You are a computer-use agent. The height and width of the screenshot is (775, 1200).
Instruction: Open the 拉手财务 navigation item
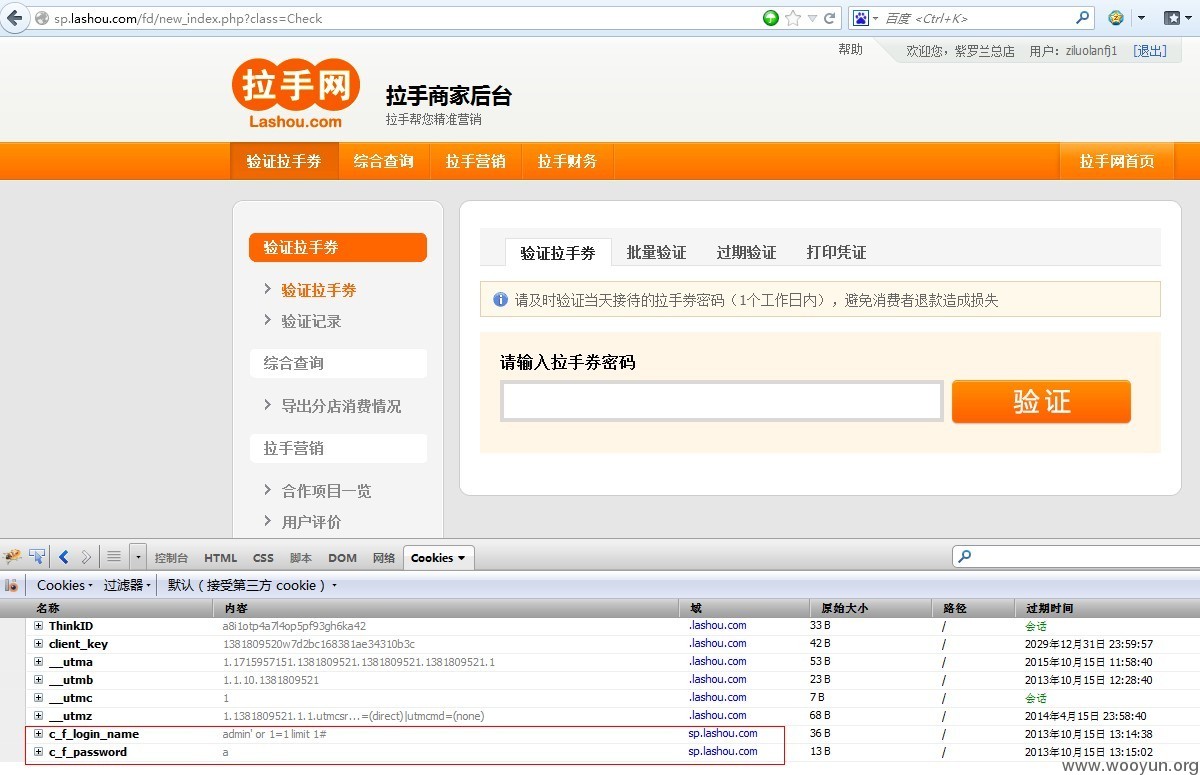click(567, 161)
